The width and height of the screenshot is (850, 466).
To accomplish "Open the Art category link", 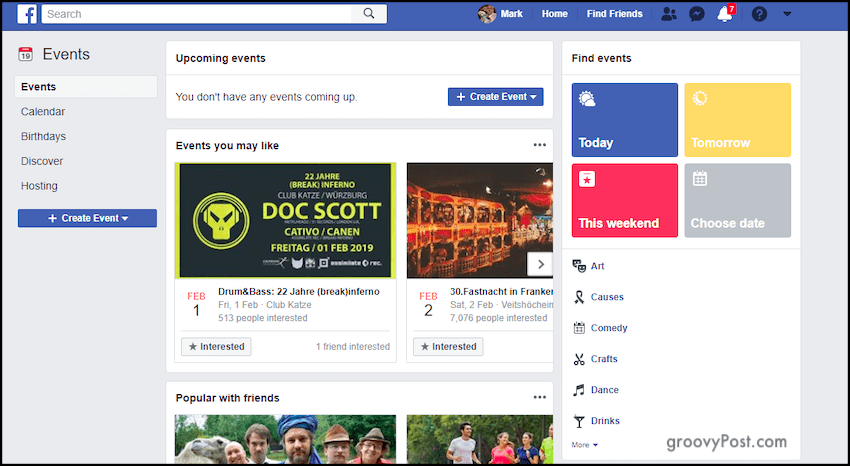I will point(597,266).
